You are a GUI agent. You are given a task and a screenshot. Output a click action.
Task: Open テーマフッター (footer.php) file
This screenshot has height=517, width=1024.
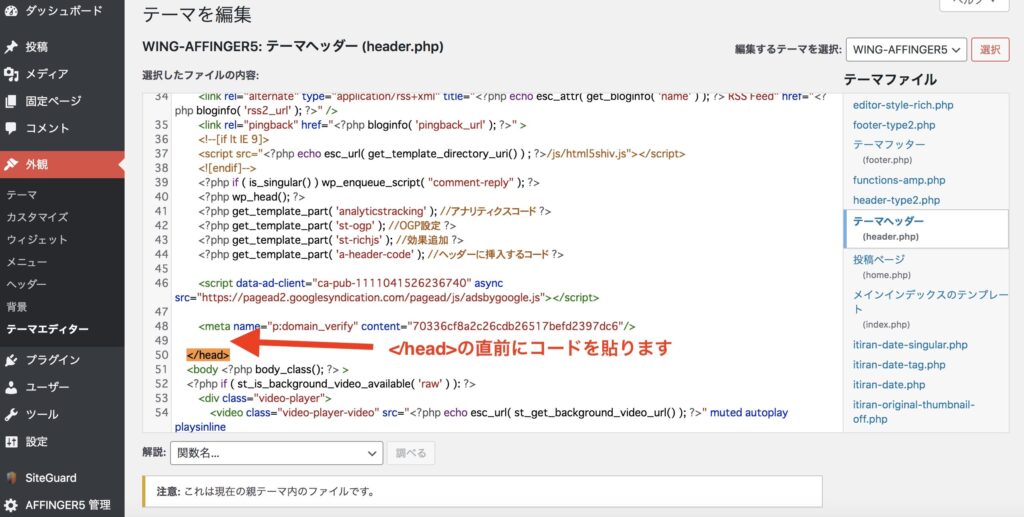(889, 151)
